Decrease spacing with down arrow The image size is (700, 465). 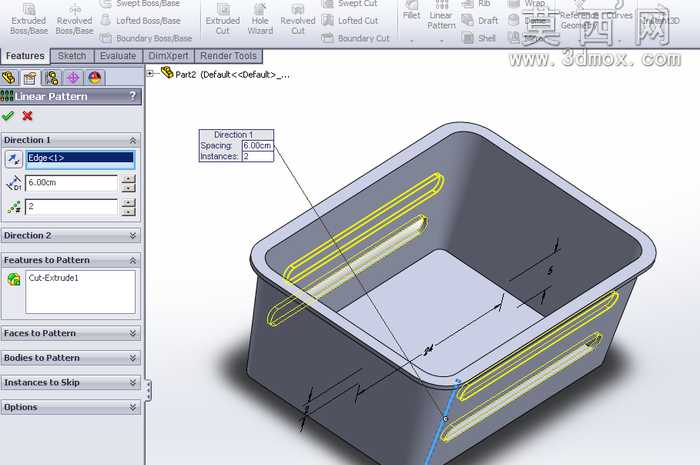(129, 188)
